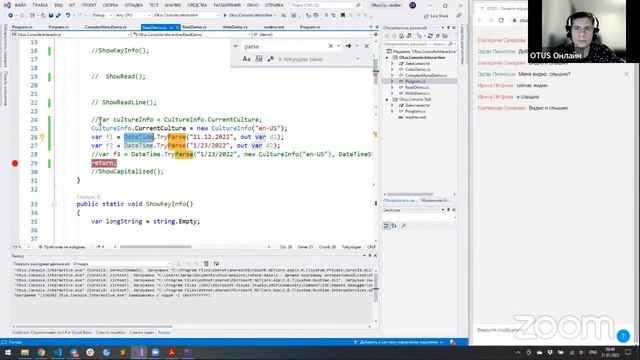Open the 'Show output from' dropdown
The width and height of the screenshot is (640, 360).
click(121, 264)
